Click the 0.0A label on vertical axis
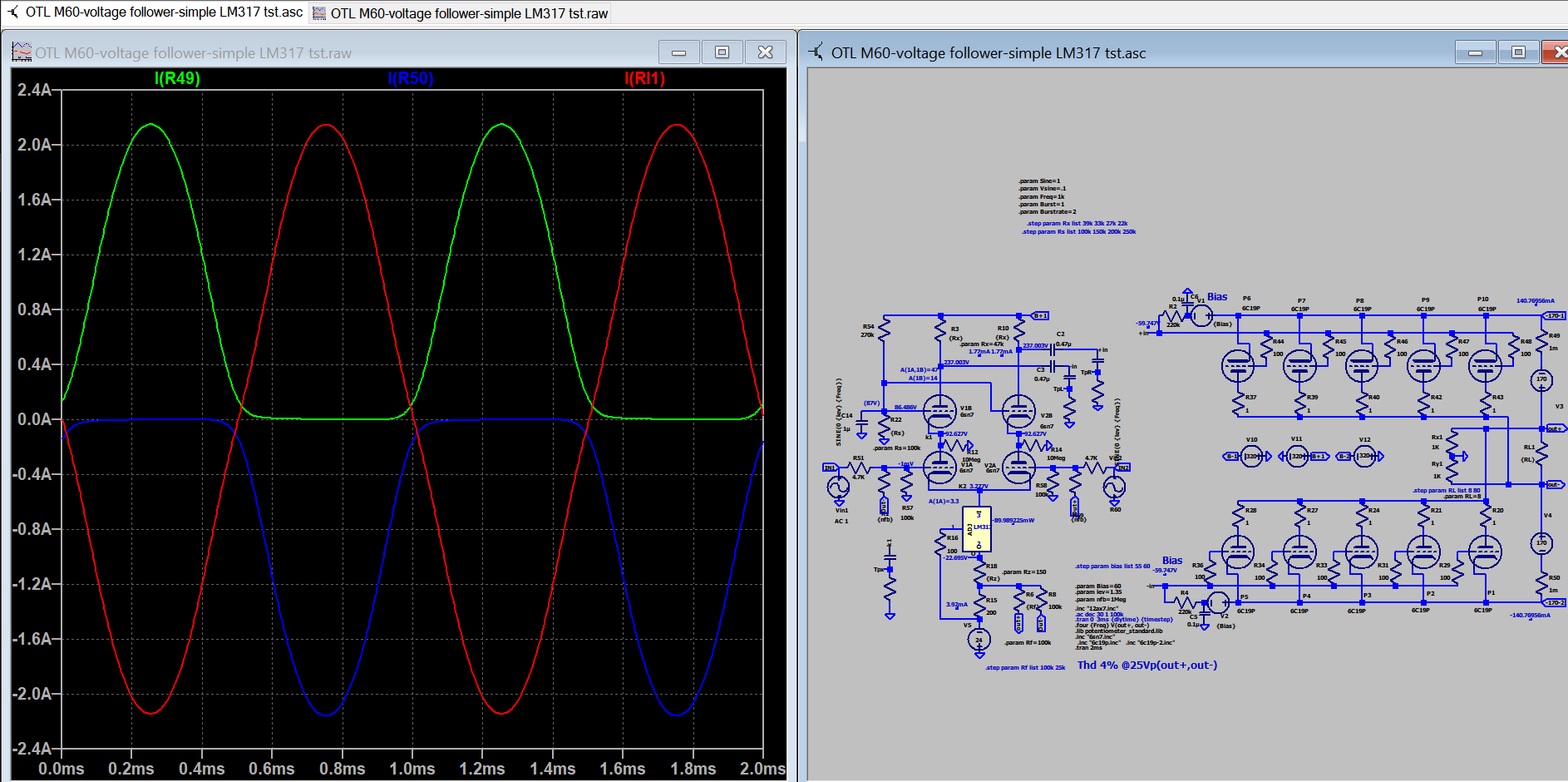The width and height of the screenshot is (1568, 782). 35,419
